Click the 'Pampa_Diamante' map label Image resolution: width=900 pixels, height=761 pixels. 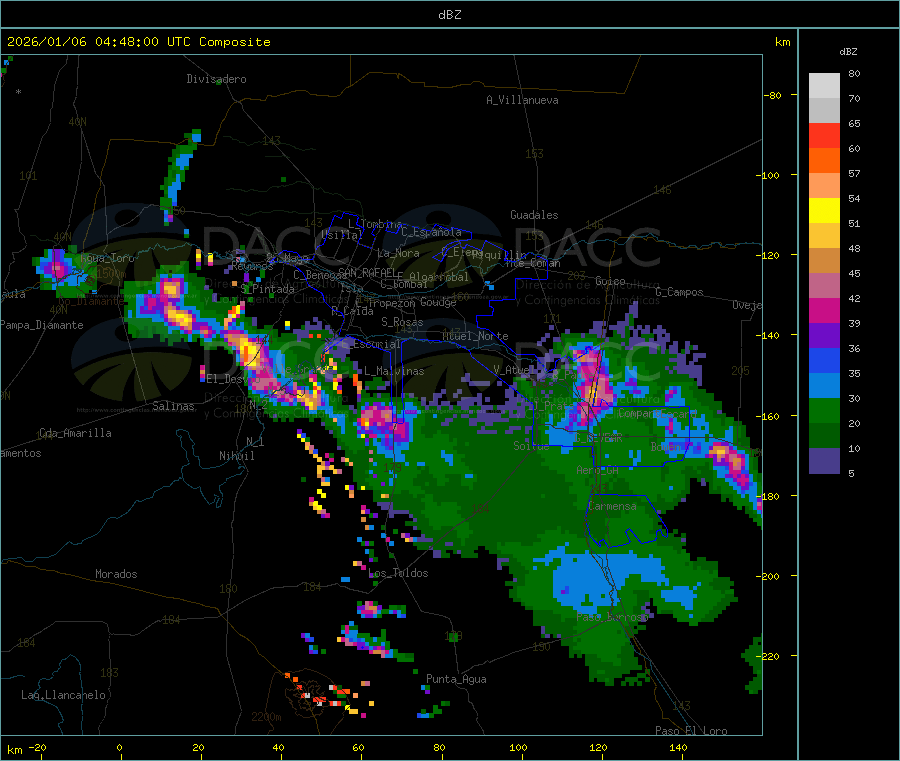pos(41,325)
